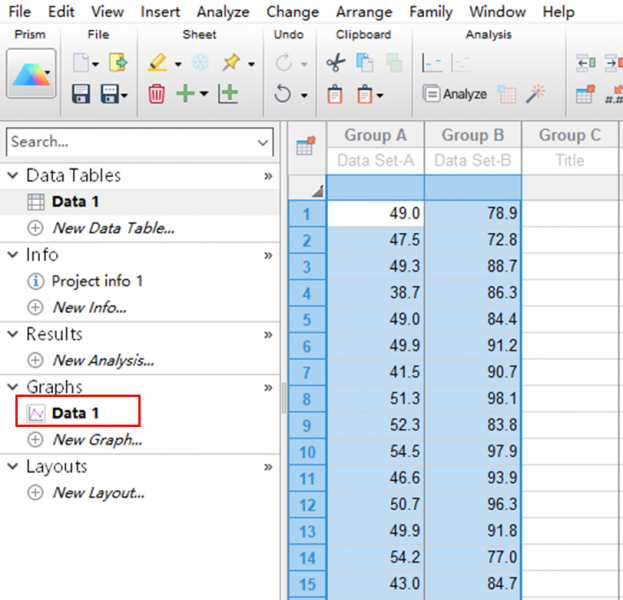Open the Analyze menu

pos(223,12)
